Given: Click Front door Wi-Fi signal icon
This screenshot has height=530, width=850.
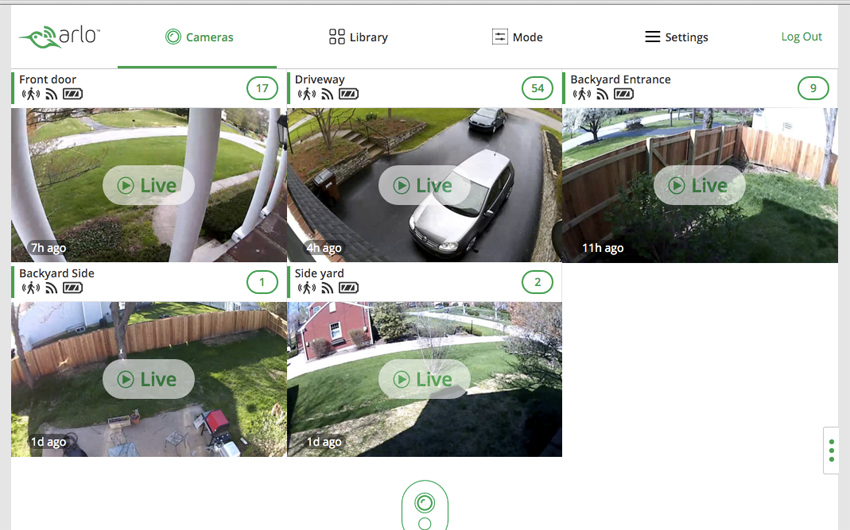Looking at the screenshot, I should [x=51, y=94].
